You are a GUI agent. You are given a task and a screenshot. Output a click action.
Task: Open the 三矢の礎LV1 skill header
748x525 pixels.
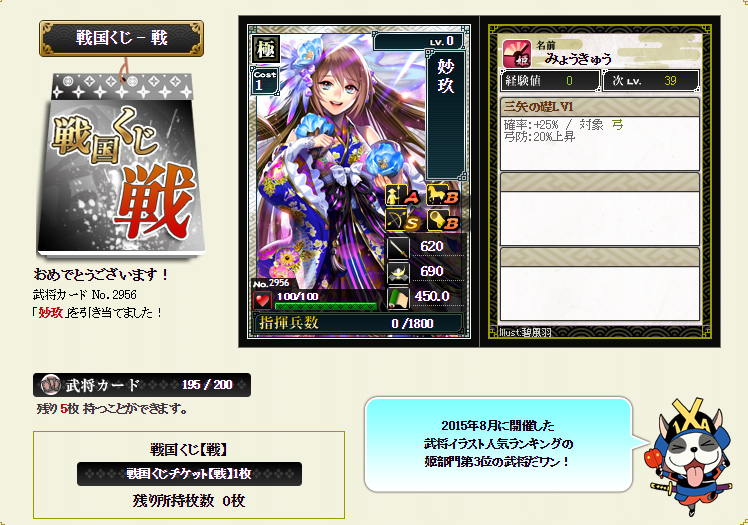(600, 107)
